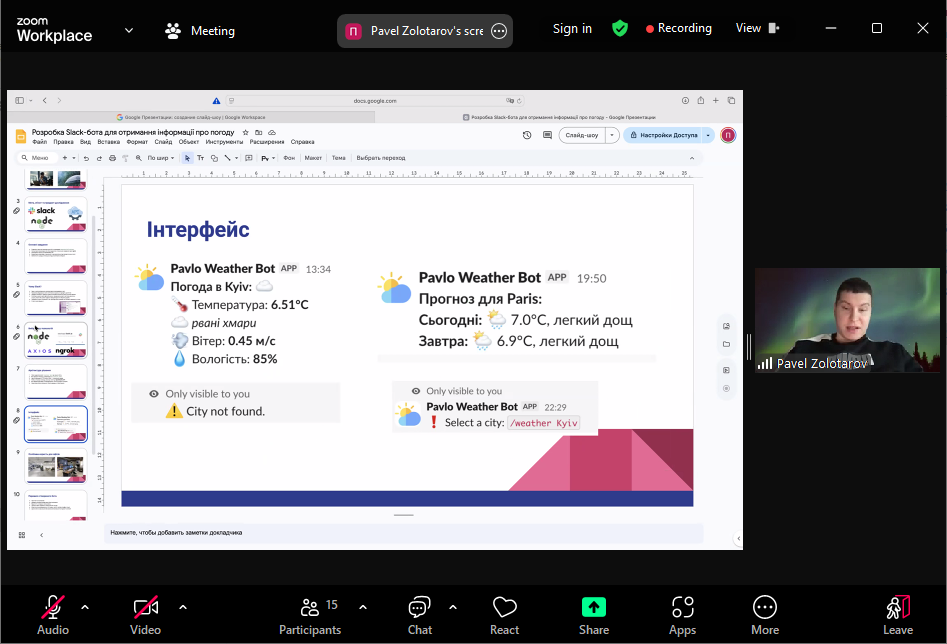Switch to the Meeting tab
947x644 pixels.
click(200, 30)
